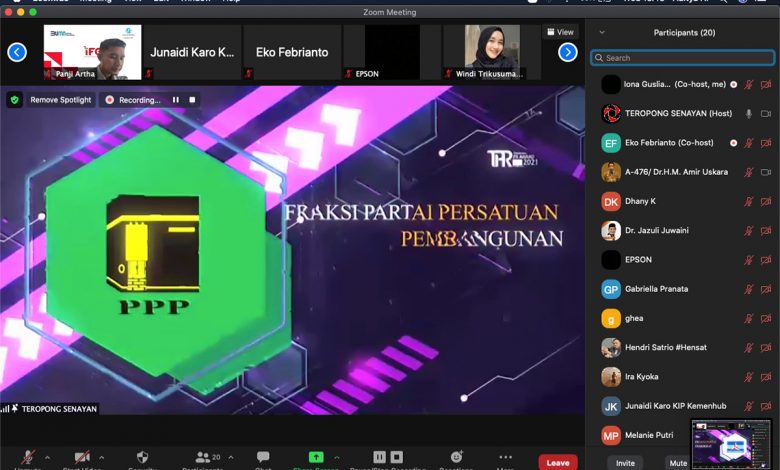Image resolution: width=780 pixels, height=470 pixels.
Task: Toggle the muted mic for Dhany K
Action: (749, 201)
